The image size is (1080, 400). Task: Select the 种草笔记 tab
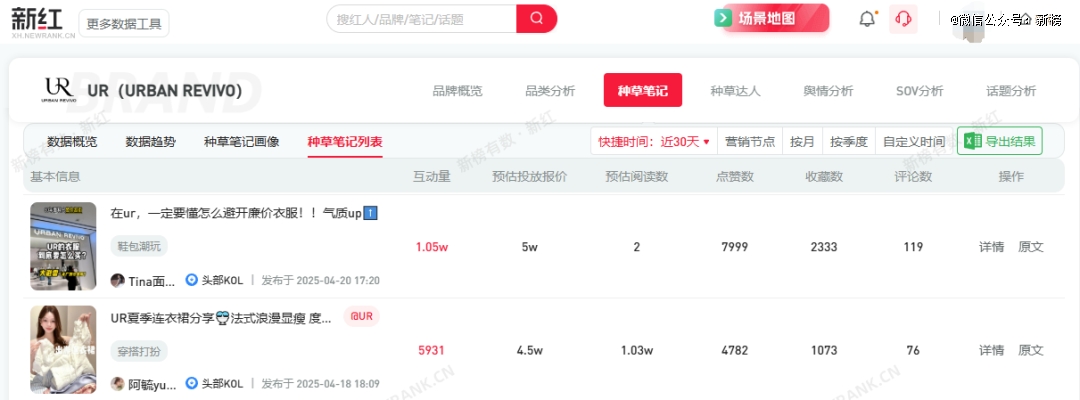643,90
